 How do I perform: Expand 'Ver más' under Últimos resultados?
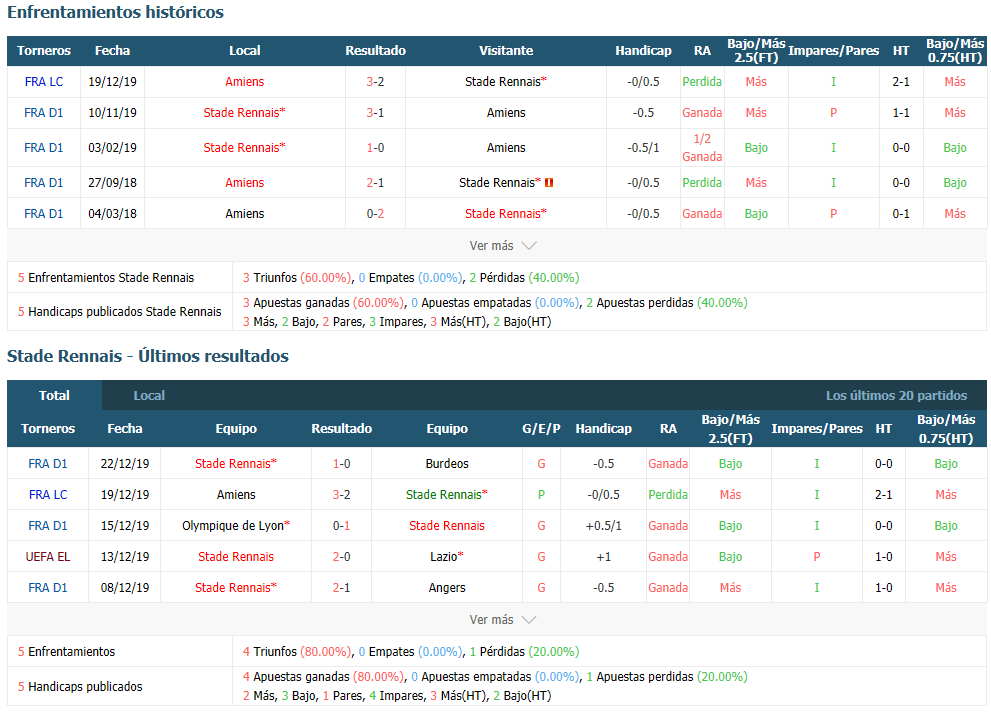502,620
